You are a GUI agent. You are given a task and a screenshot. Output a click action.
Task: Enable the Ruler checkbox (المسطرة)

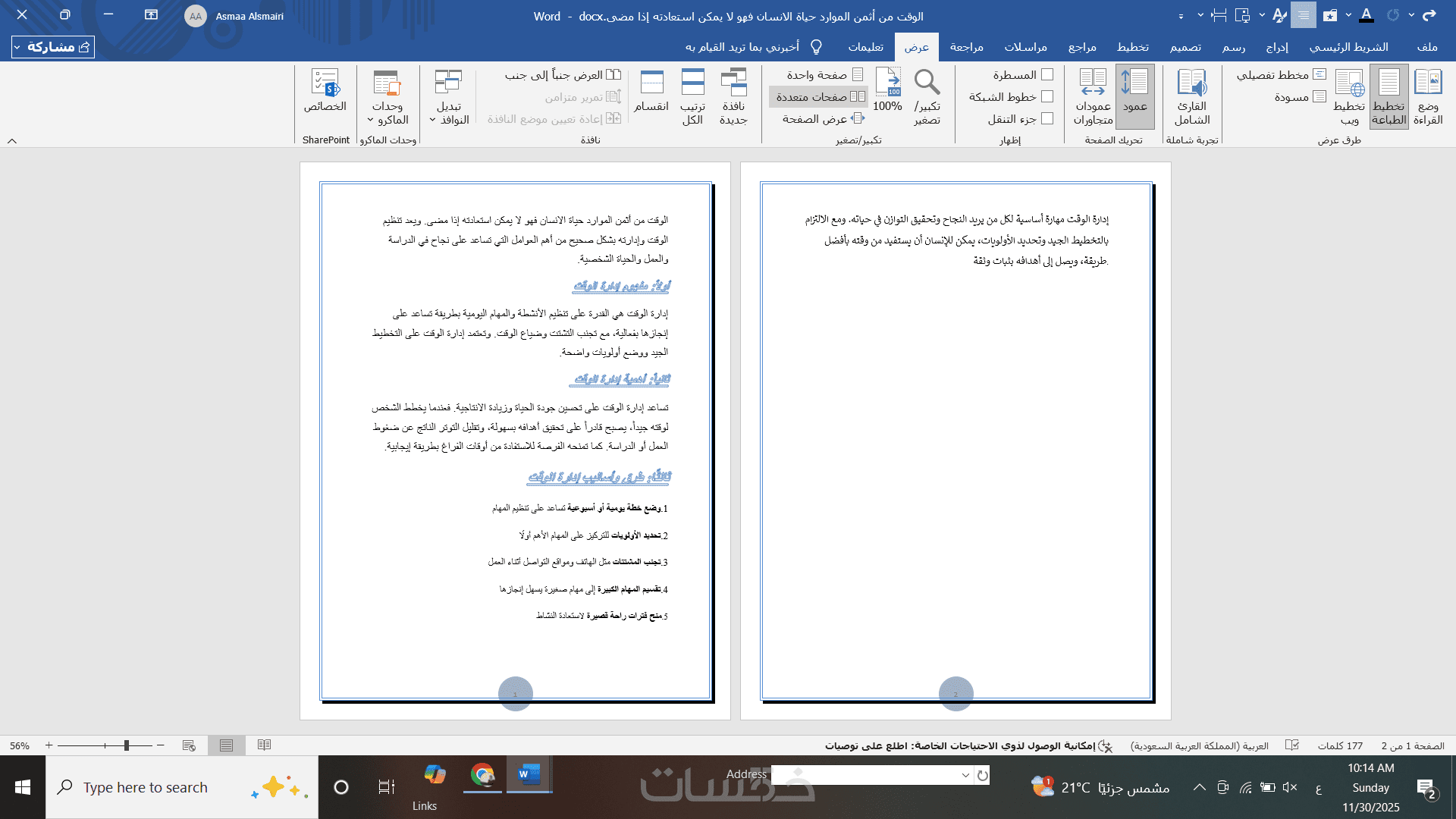[1047, 74]
